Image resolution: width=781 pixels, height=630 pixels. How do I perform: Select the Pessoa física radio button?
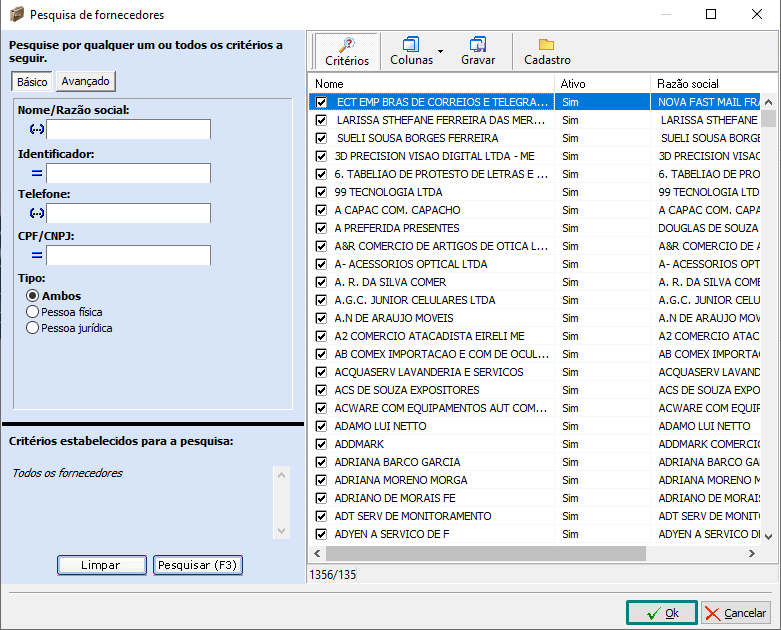tap(33, 312)
